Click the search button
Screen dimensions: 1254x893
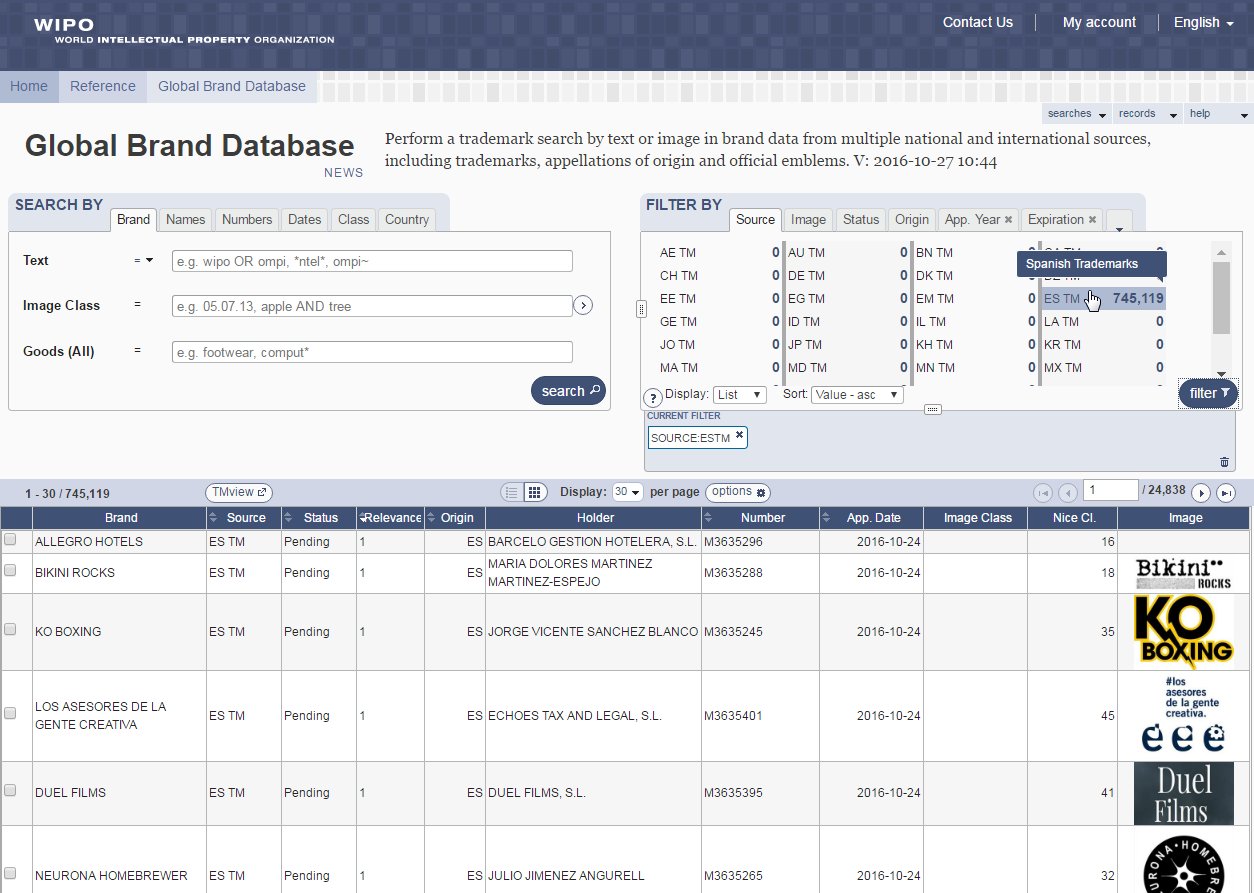point(569,391)
